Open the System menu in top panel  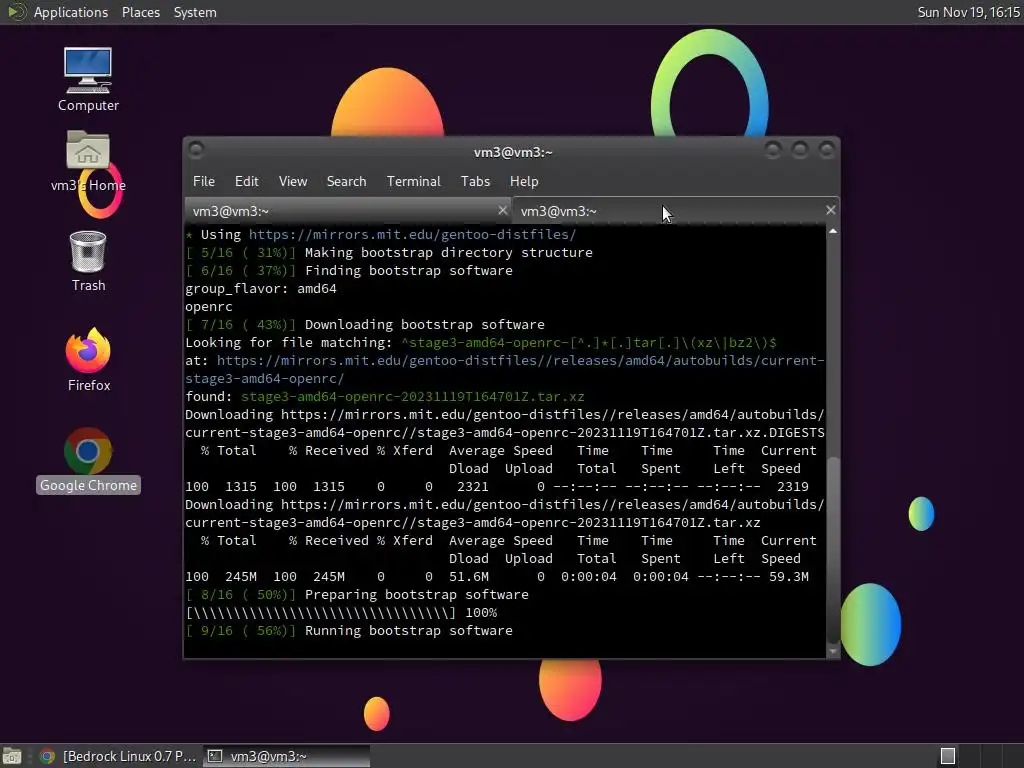coord(195,12)
